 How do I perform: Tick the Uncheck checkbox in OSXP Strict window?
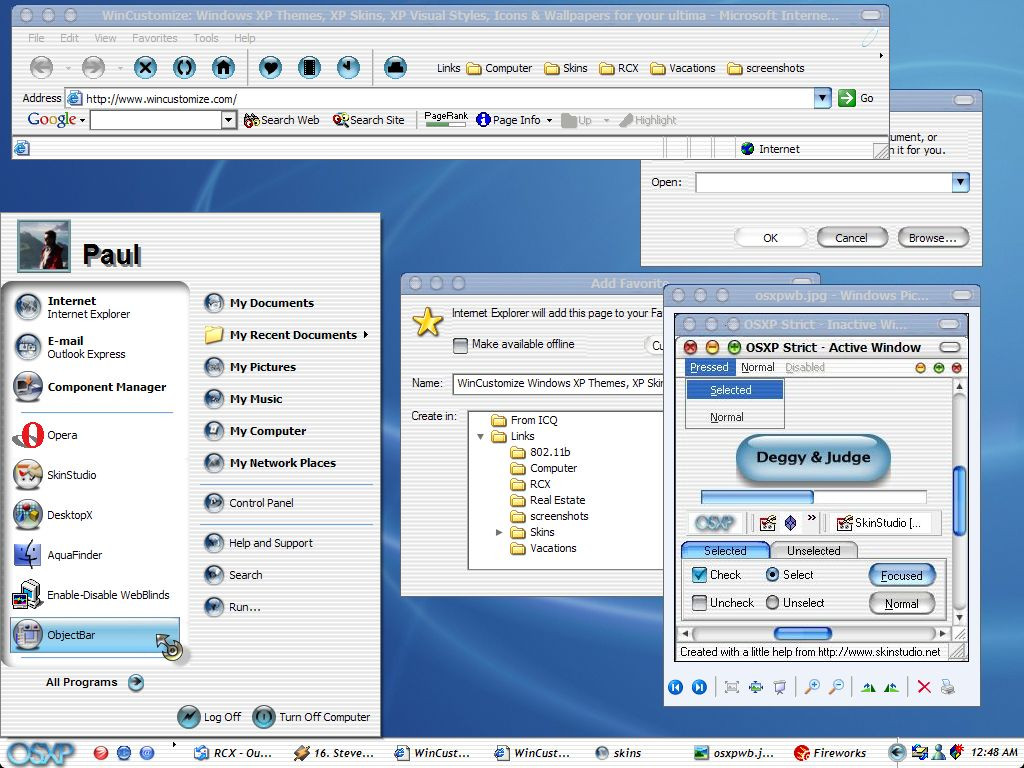(699, 603)
